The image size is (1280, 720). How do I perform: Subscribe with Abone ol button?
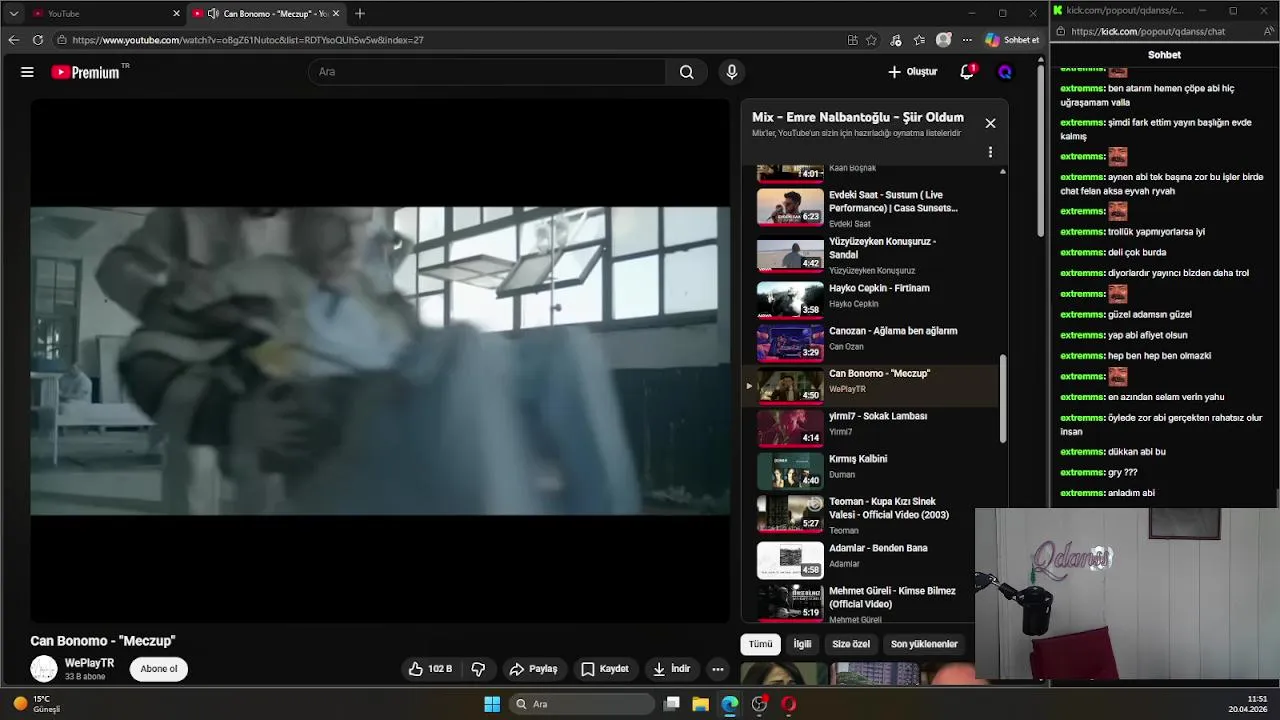(x=159, y=669)
